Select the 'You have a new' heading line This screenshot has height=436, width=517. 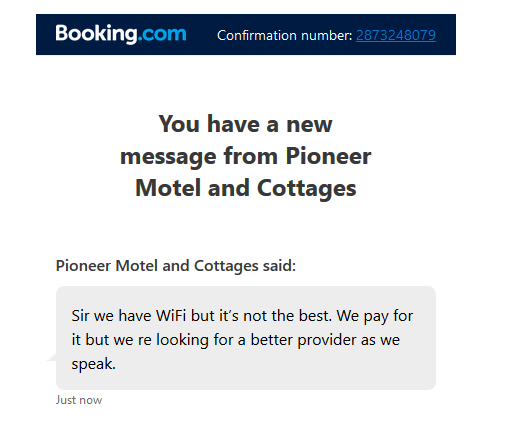(x=245, y=124)
